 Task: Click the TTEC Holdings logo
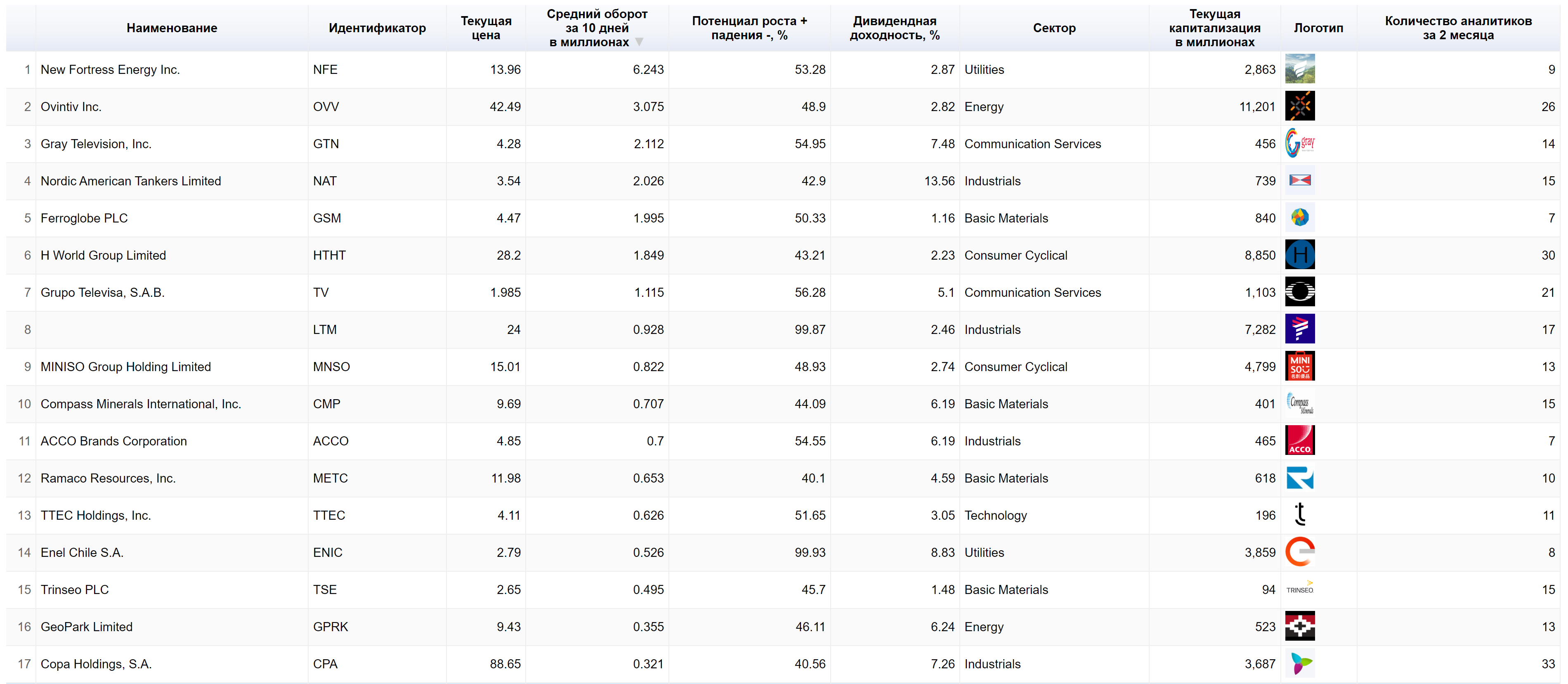1300,515
